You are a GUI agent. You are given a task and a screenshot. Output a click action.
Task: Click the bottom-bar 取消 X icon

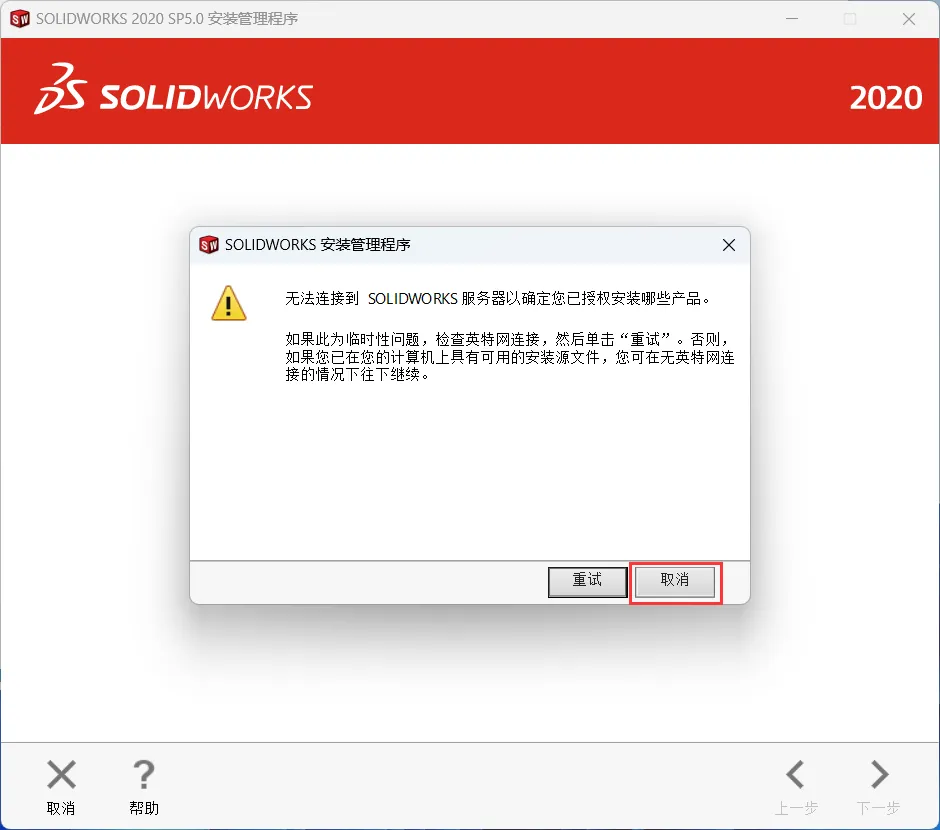click(x=61, y=774)
